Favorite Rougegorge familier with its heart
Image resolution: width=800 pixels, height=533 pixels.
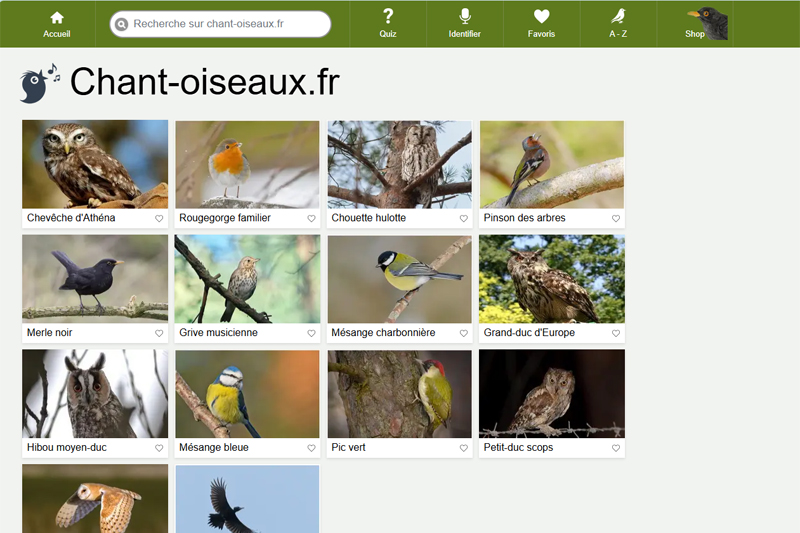pos(311,218)
